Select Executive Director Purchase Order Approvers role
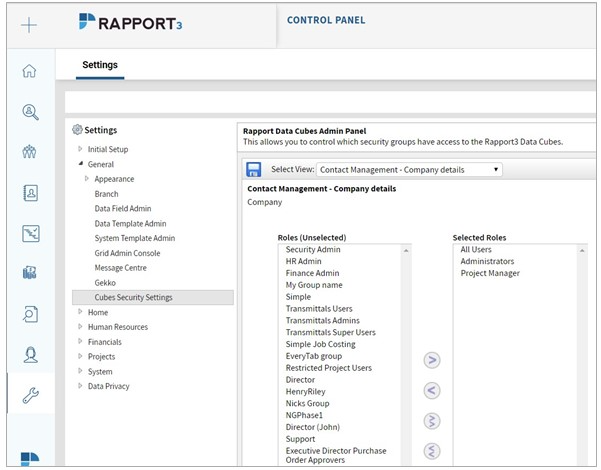 click(x=336, y=455)
